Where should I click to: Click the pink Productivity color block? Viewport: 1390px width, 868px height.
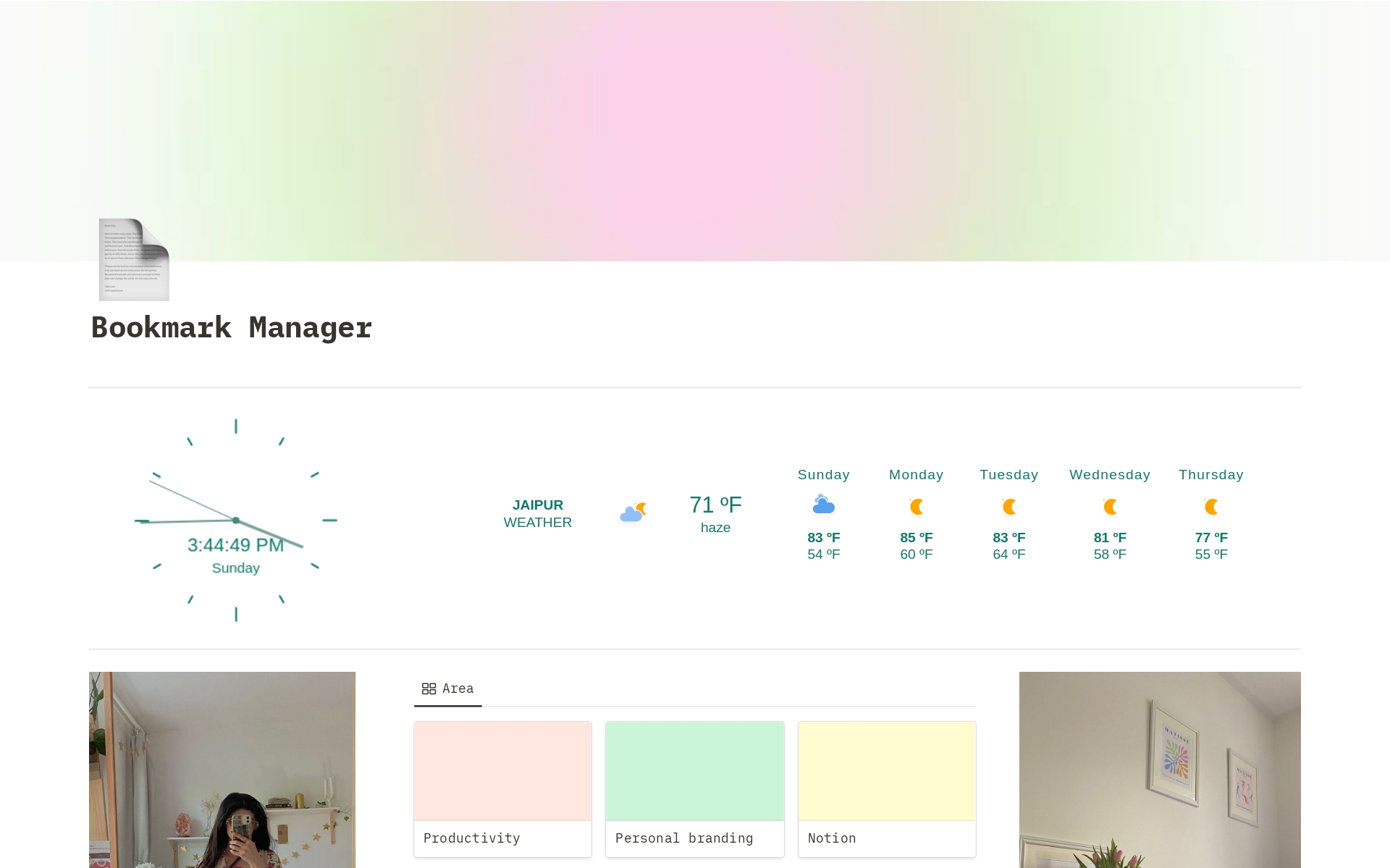[x=502, y=770]
